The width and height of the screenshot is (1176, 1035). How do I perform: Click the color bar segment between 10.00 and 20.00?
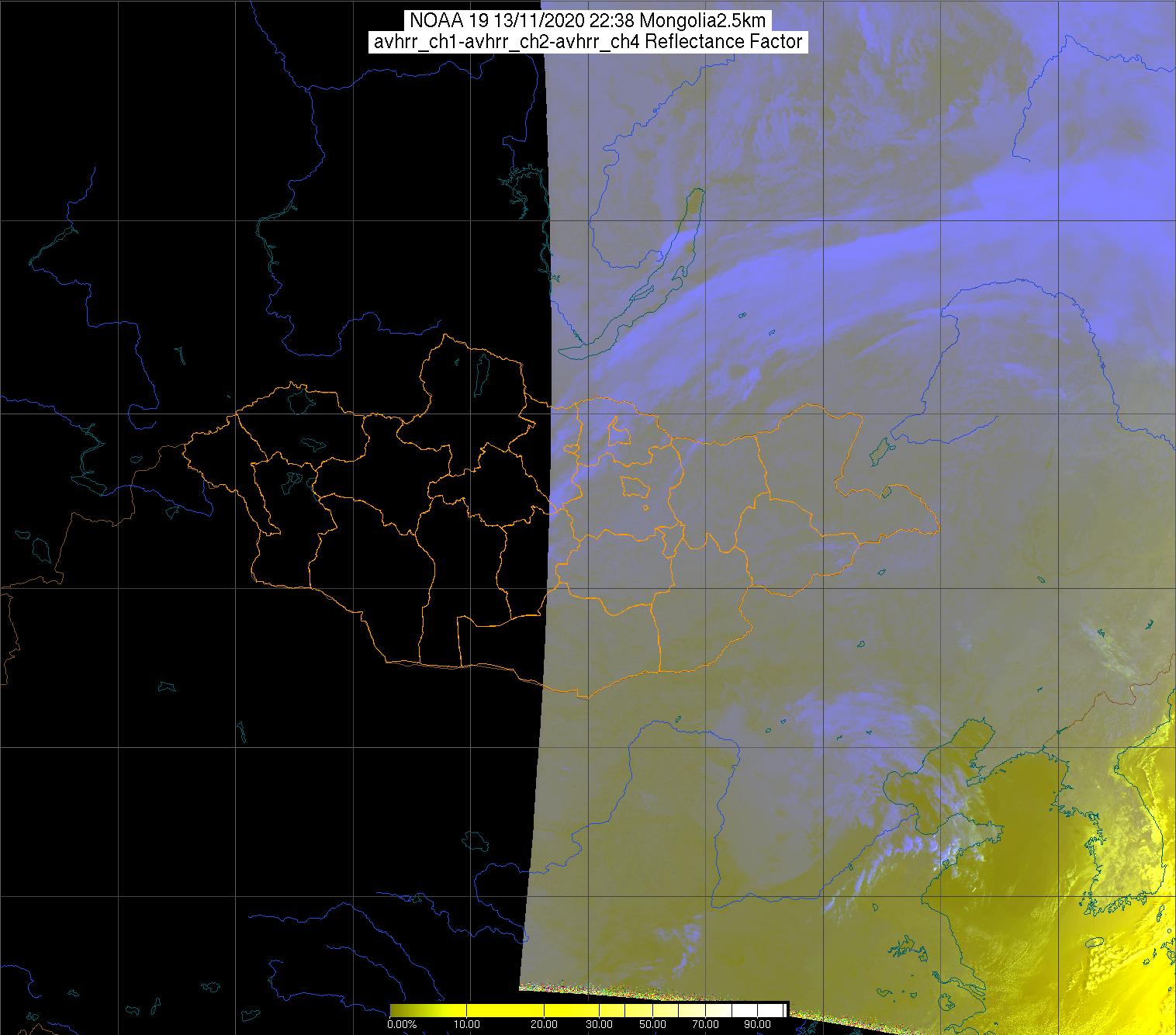coord(505,1010)
